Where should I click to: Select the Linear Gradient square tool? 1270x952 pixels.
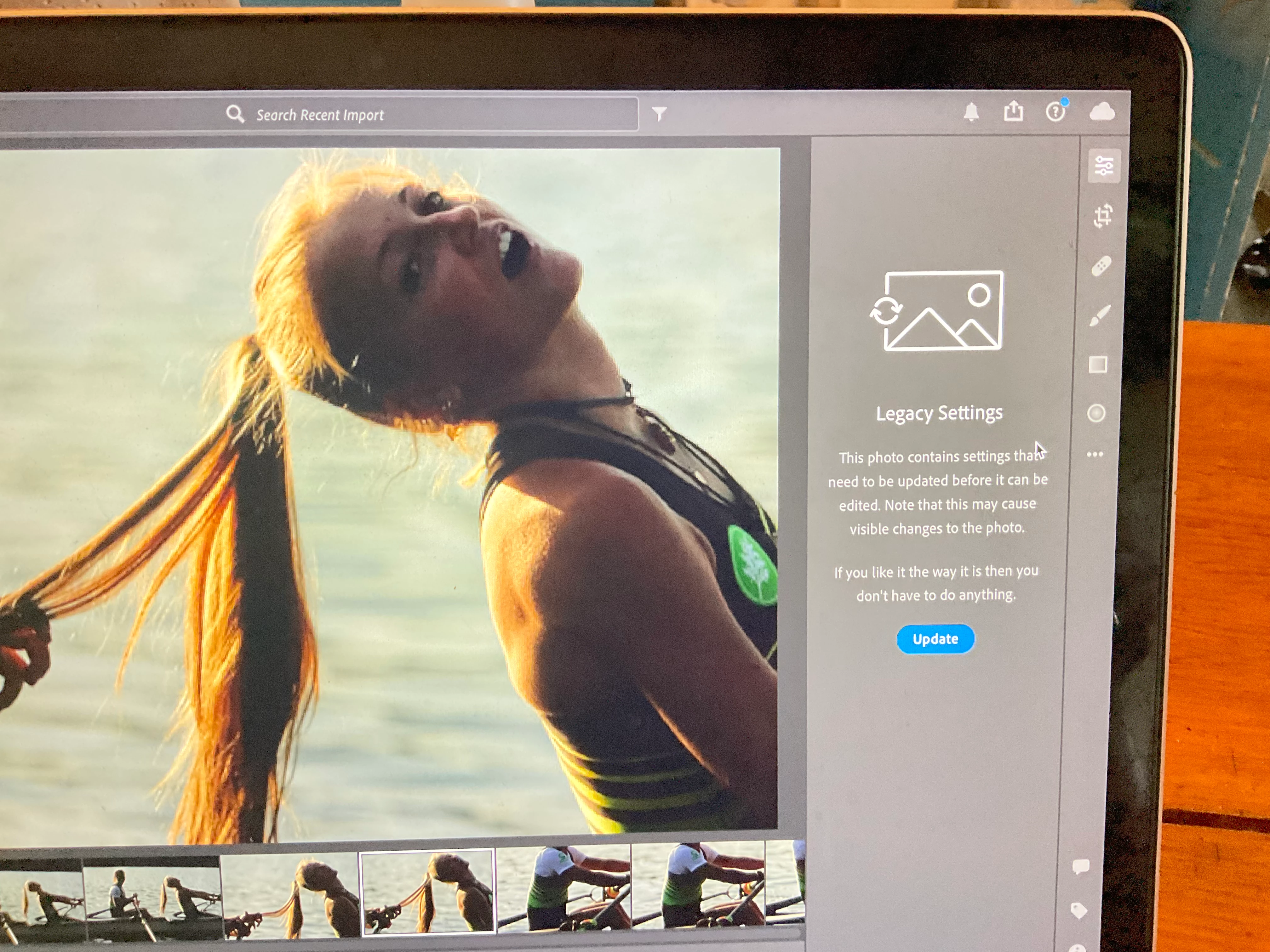(1098, 364)
